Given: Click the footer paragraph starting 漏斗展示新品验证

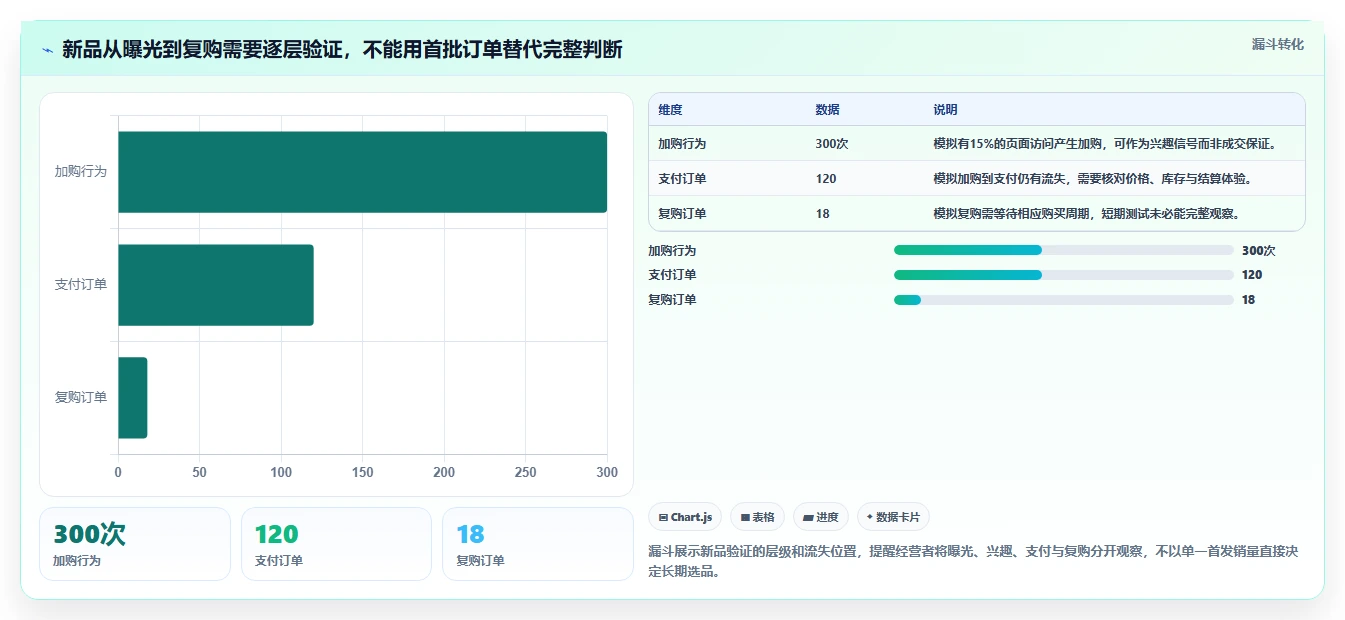Looking at the screenshot, I should pyautogui.click(x=973, y=562).
